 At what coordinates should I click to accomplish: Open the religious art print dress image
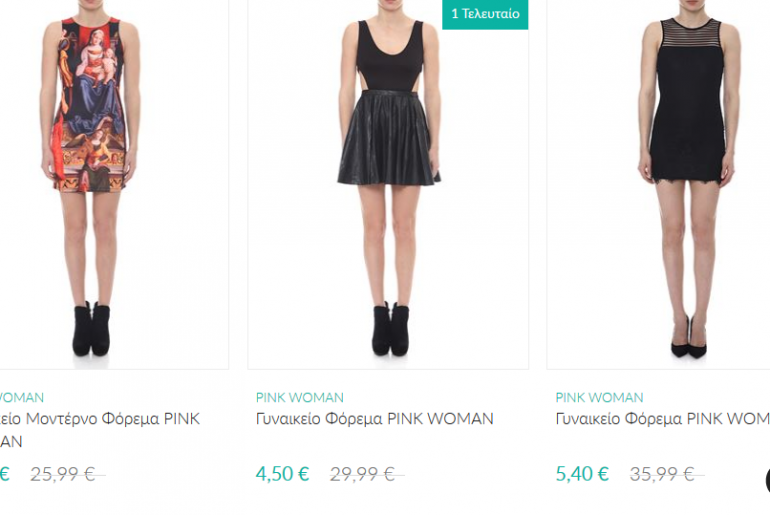114,184
